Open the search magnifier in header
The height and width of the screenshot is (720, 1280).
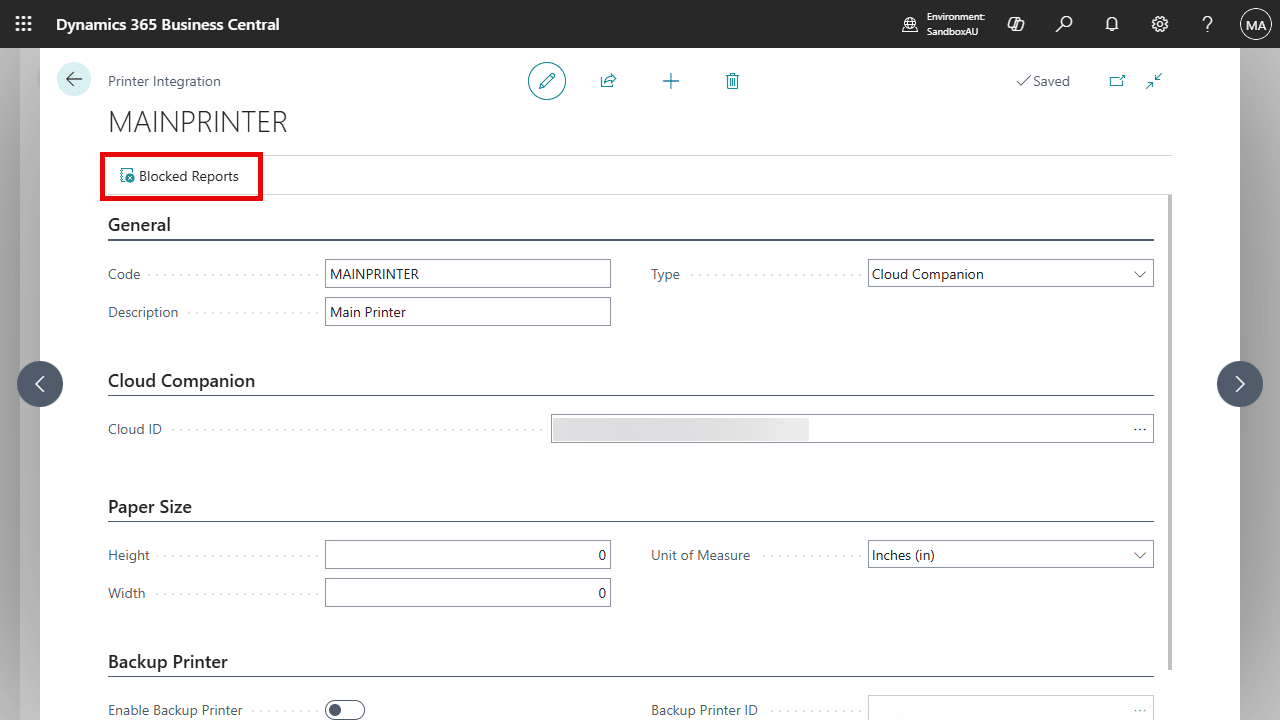pos(1064,24)
